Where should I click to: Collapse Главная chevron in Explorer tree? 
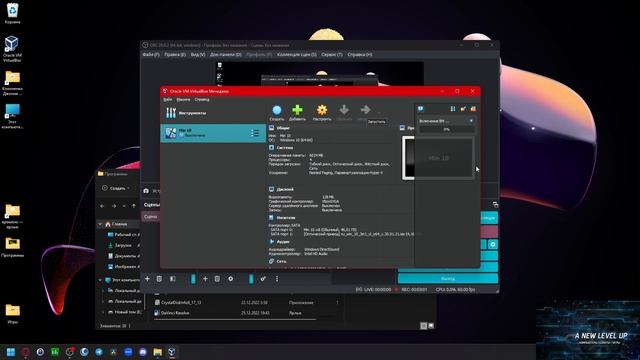[100, 224]
